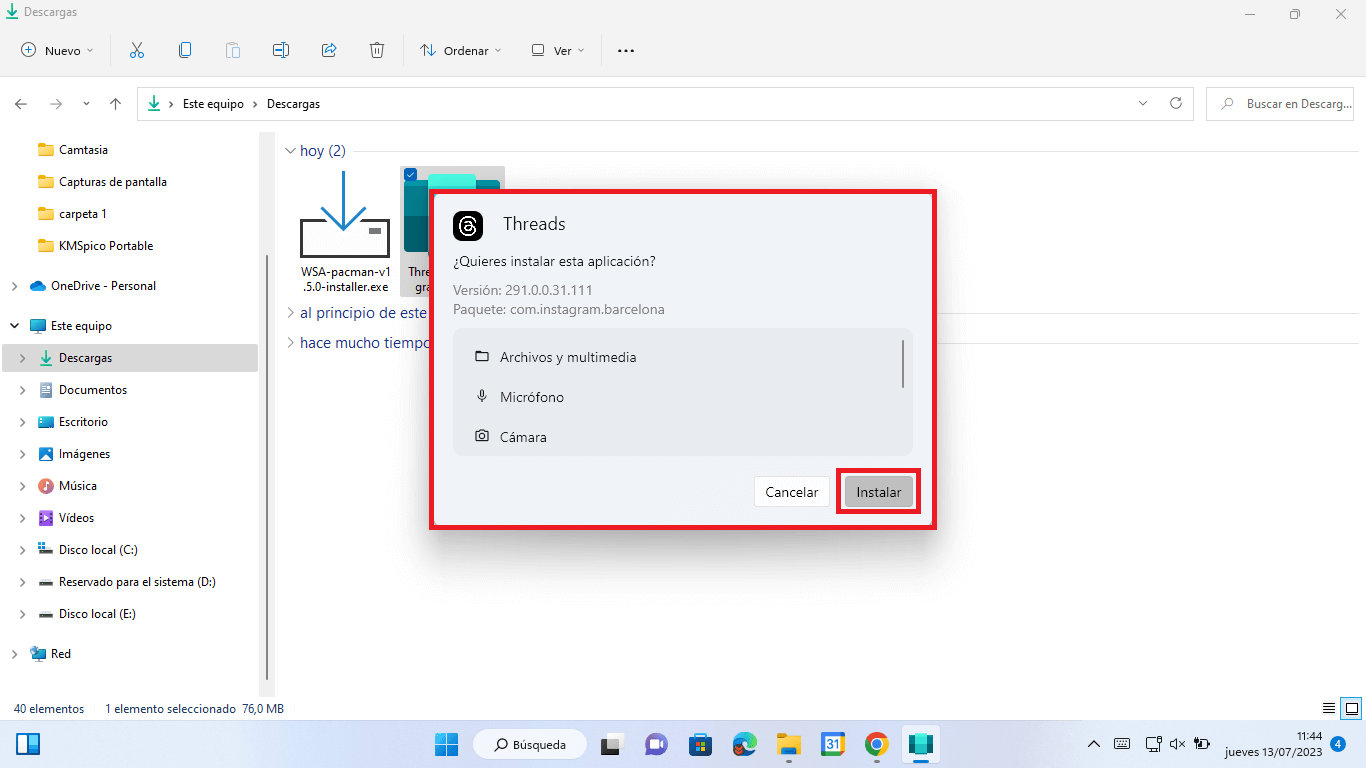Click 'Este equipo' in address breadcrumb
Image resolution: width=1366 pixels, height=768 pixels.
click(213, 104)
